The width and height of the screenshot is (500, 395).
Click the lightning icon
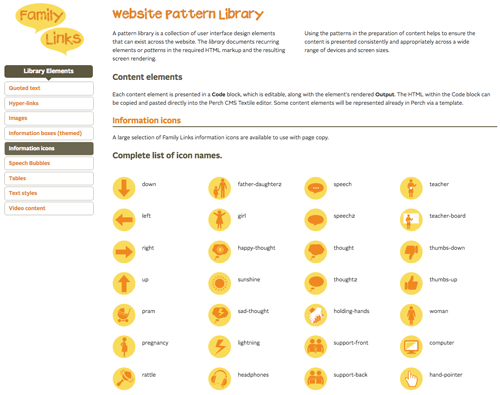[x=220, y=347]
